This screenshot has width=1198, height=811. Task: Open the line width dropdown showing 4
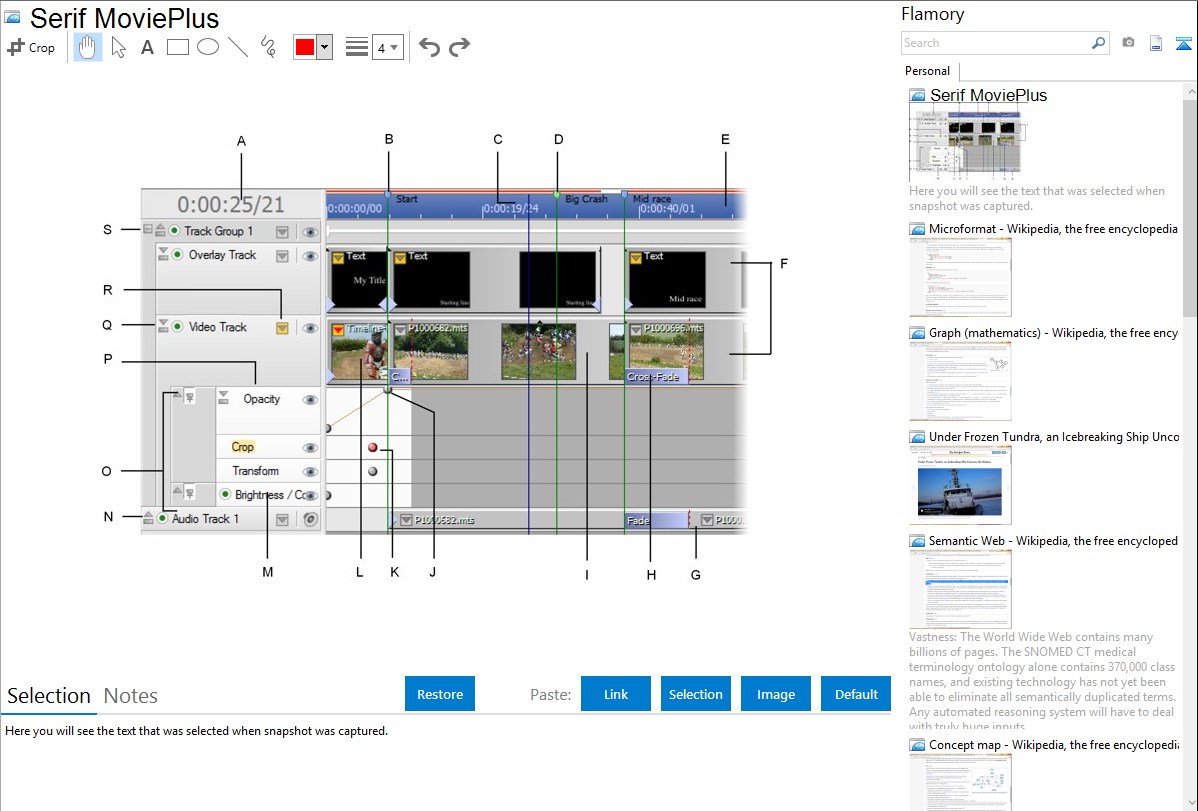[387, 47]
